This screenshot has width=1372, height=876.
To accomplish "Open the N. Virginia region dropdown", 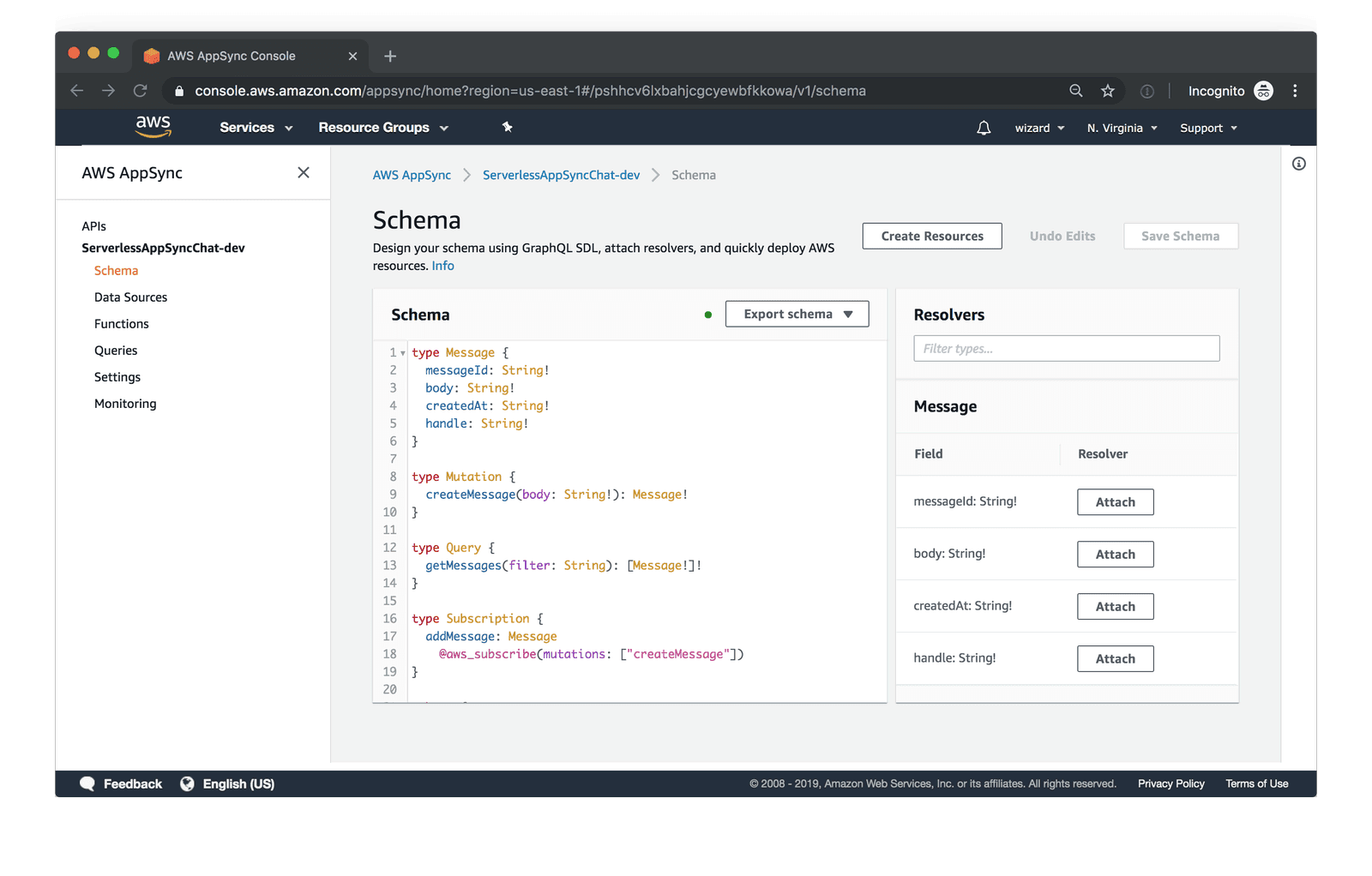I will [1122, 128].
